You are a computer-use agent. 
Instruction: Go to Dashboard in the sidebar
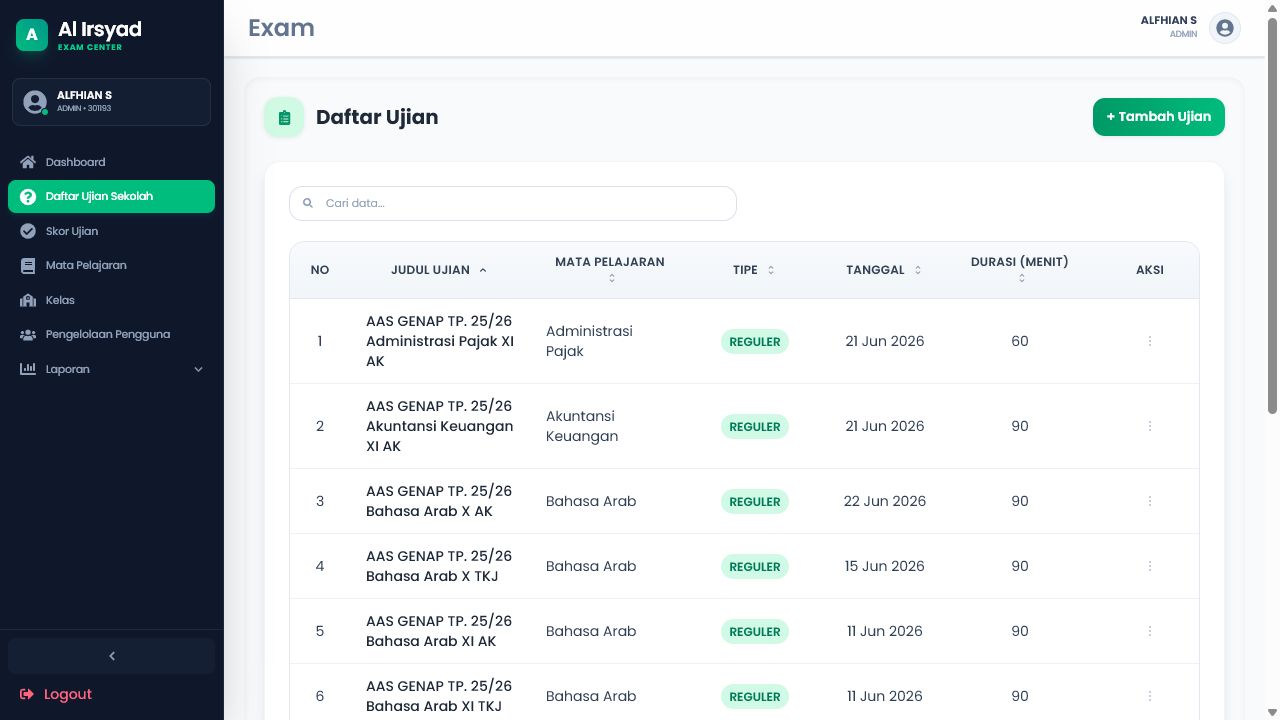pyautogui.click(x=111, y=162)
